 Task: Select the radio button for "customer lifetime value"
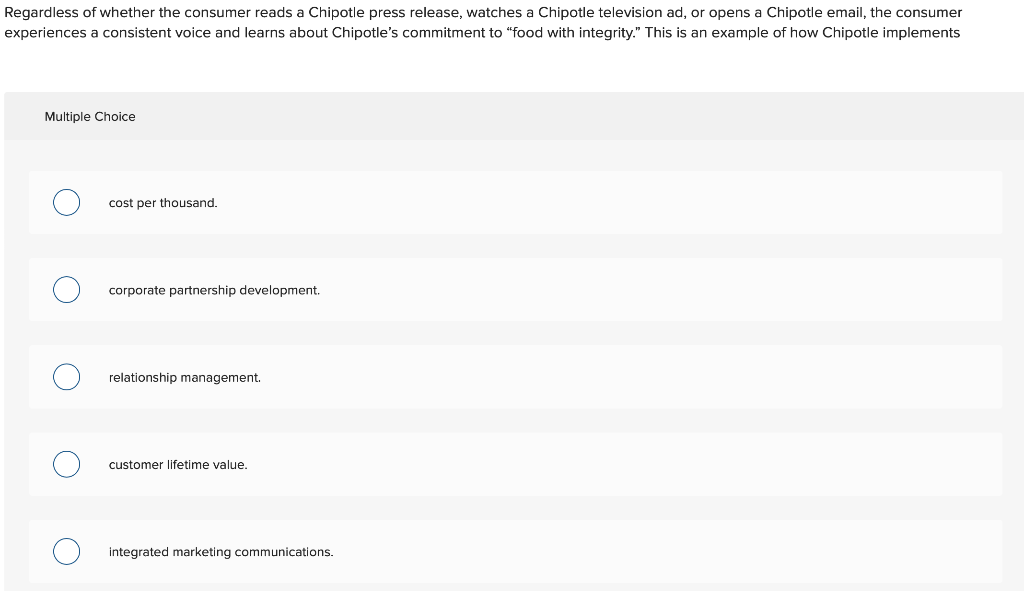[x=66, y=464]
